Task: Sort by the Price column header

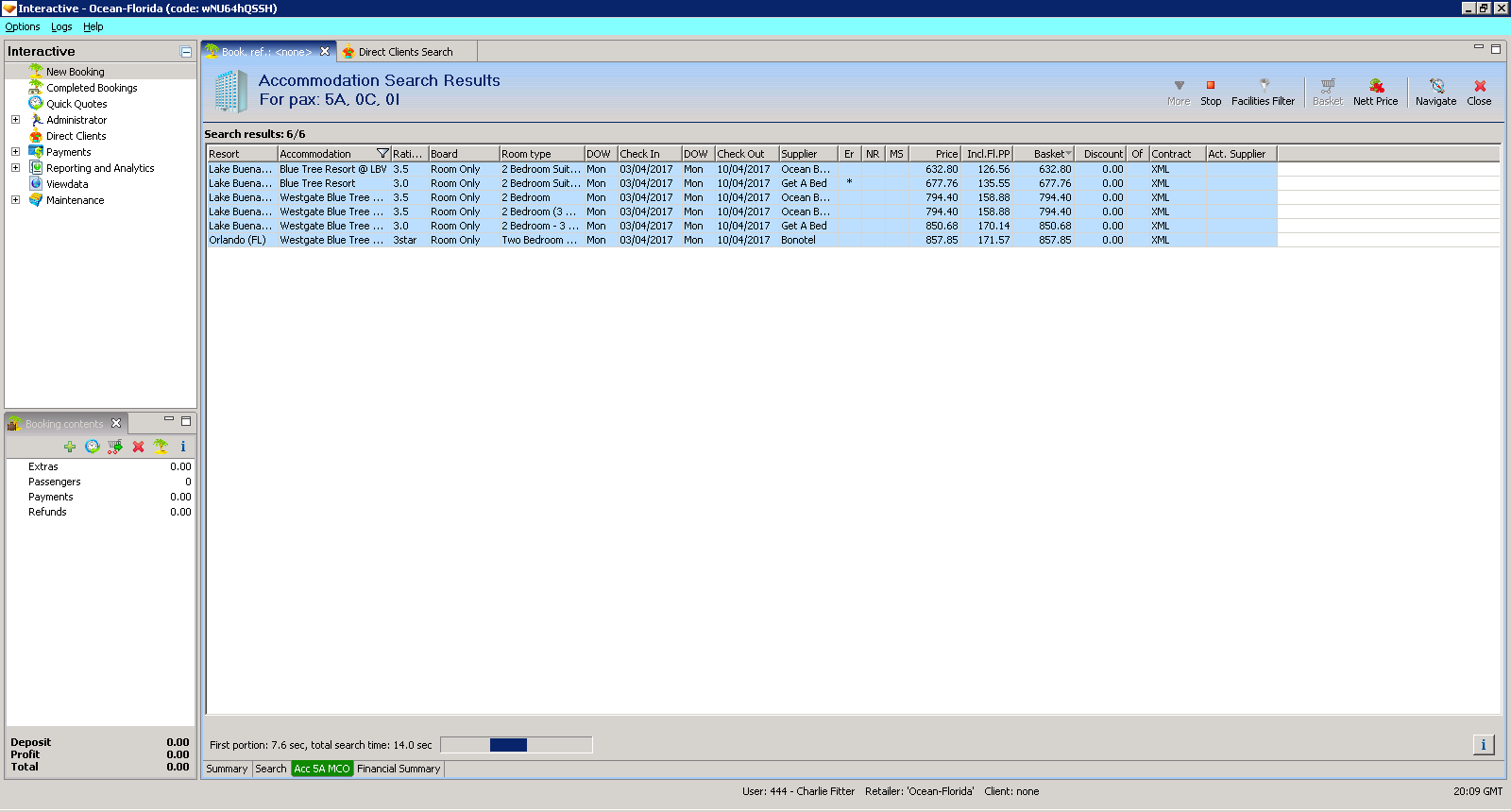Action: pos(935,154)
